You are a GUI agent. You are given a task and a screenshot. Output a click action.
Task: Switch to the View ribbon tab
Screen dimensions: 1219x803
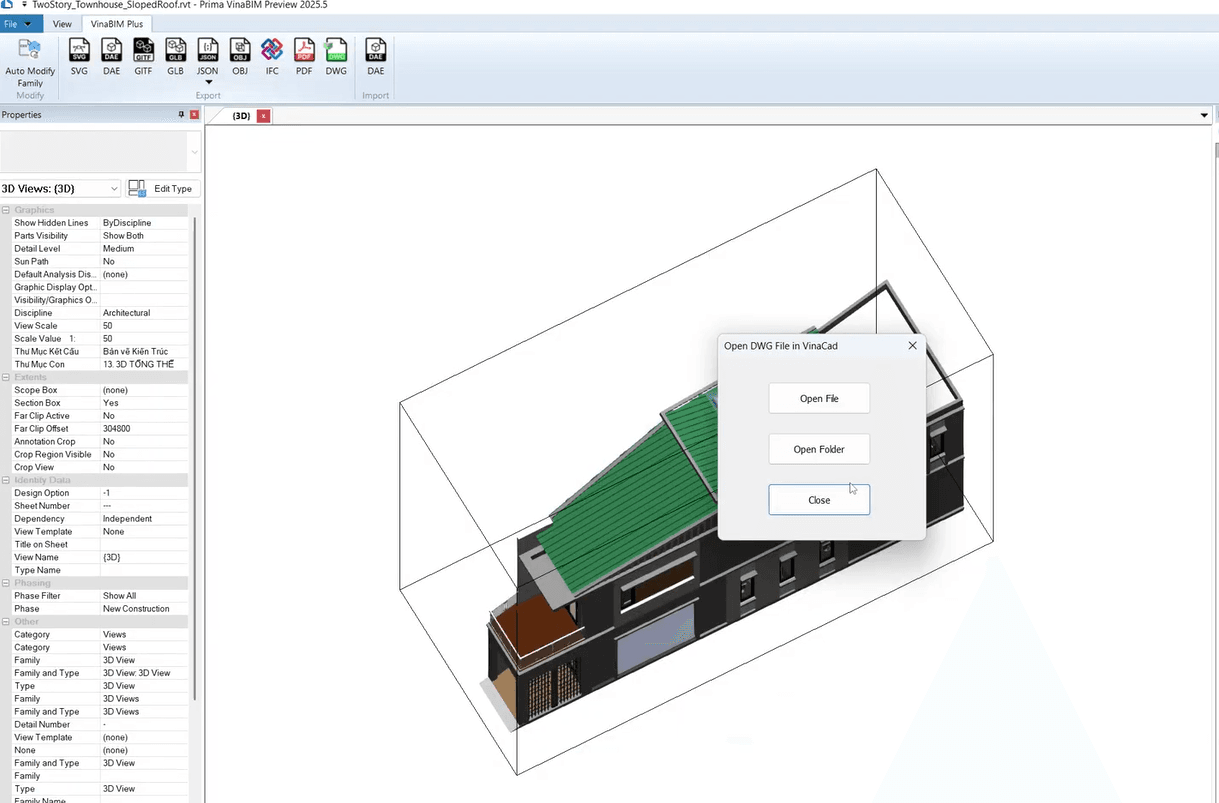(x=62, y=23)
